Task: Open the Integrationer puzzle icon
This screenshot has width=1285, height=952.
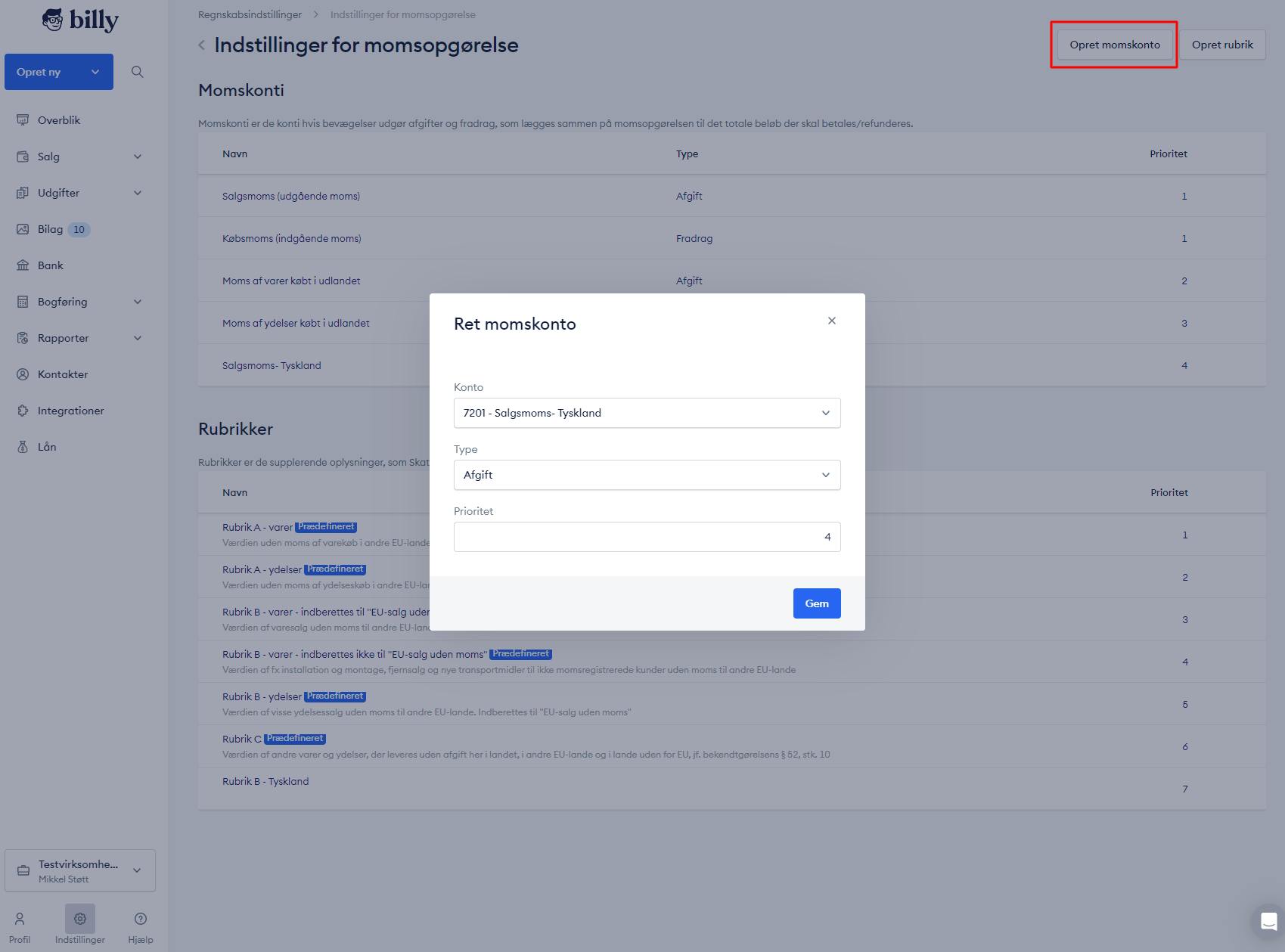Action: pyautogui.click(x=23, y=411)
